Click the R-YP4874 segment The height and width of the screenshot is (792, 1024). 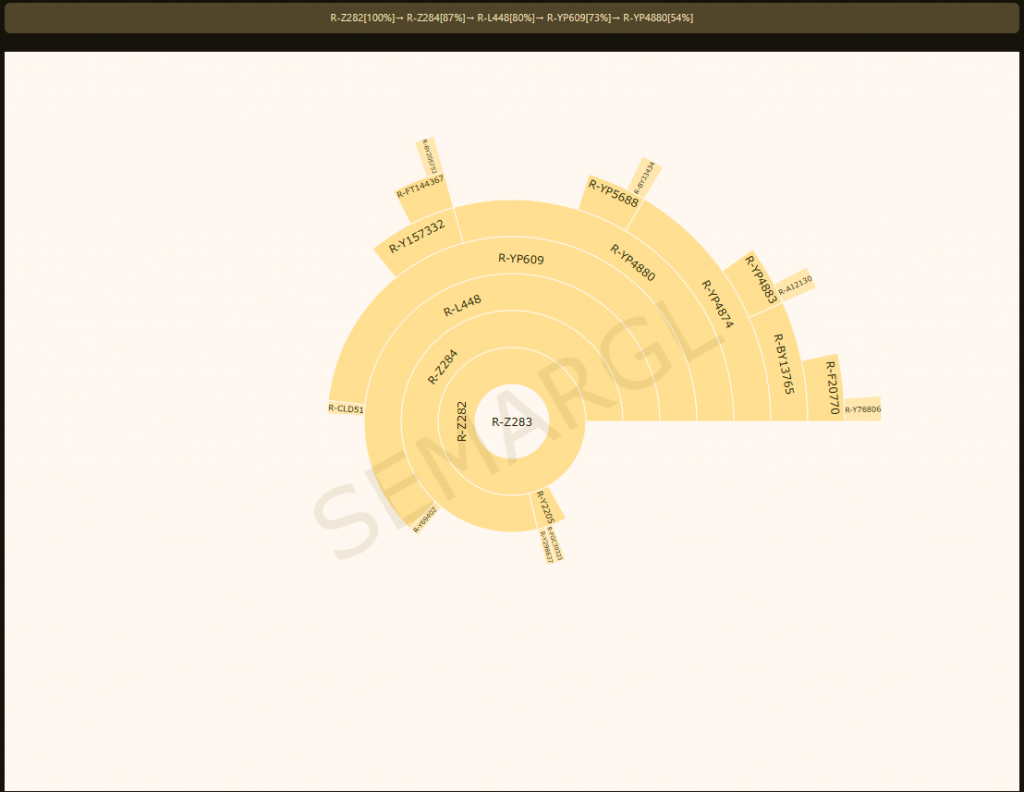[x=716, y=304]
